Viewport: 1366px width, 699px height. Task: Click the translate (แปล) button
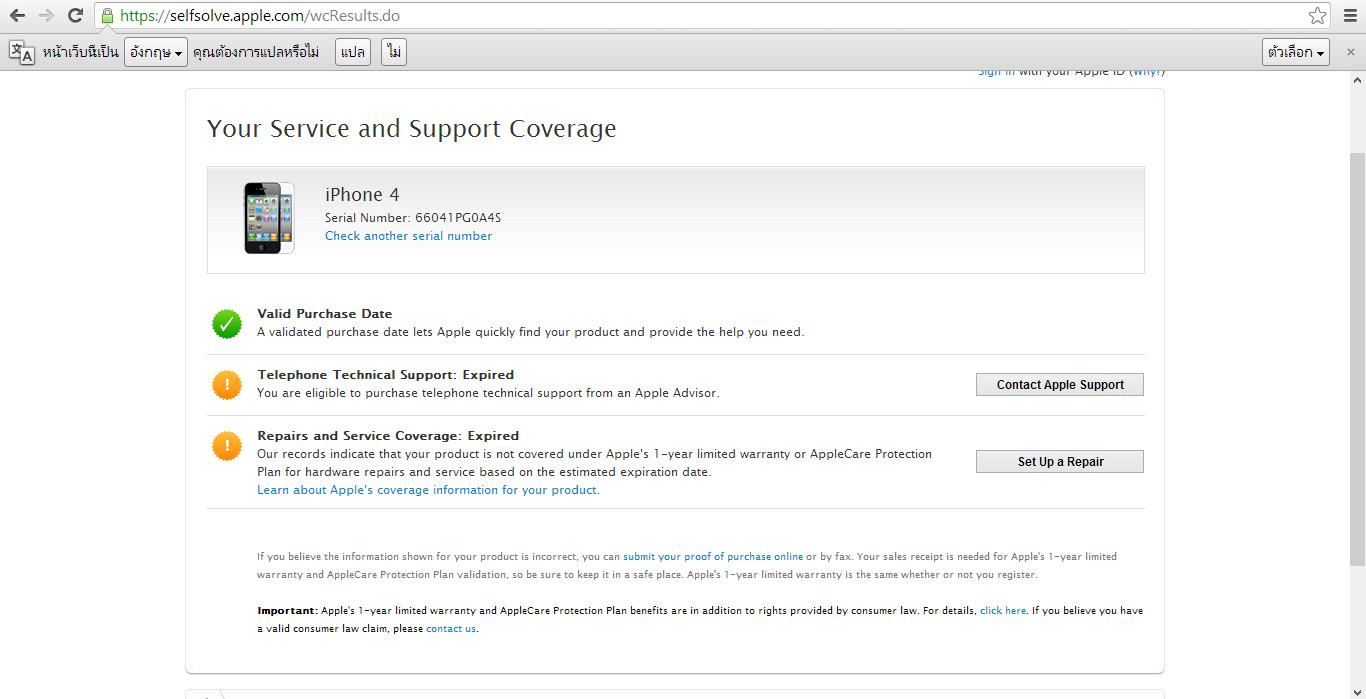pos(352,53)
